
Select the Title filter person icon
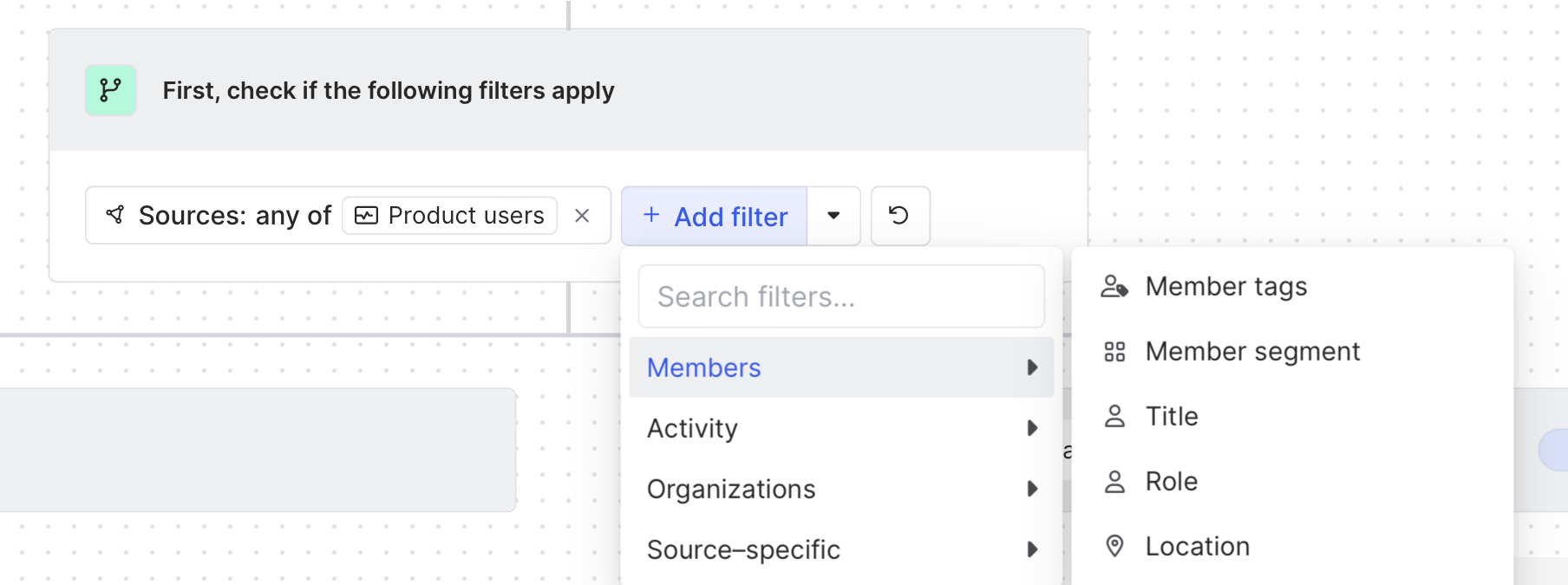coord(1114,417)
